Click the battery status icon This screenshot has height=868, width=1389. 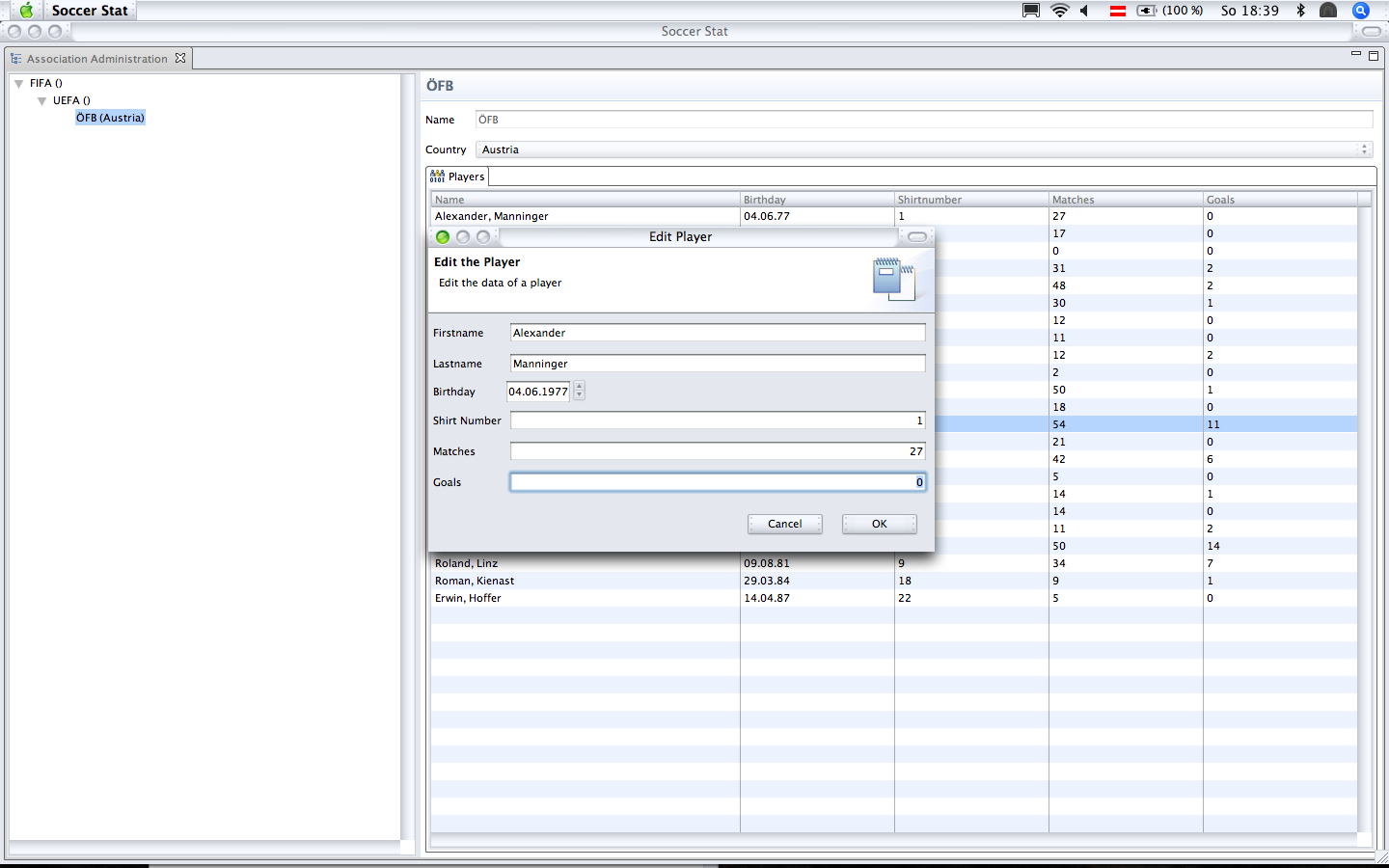pos(1147,11)
